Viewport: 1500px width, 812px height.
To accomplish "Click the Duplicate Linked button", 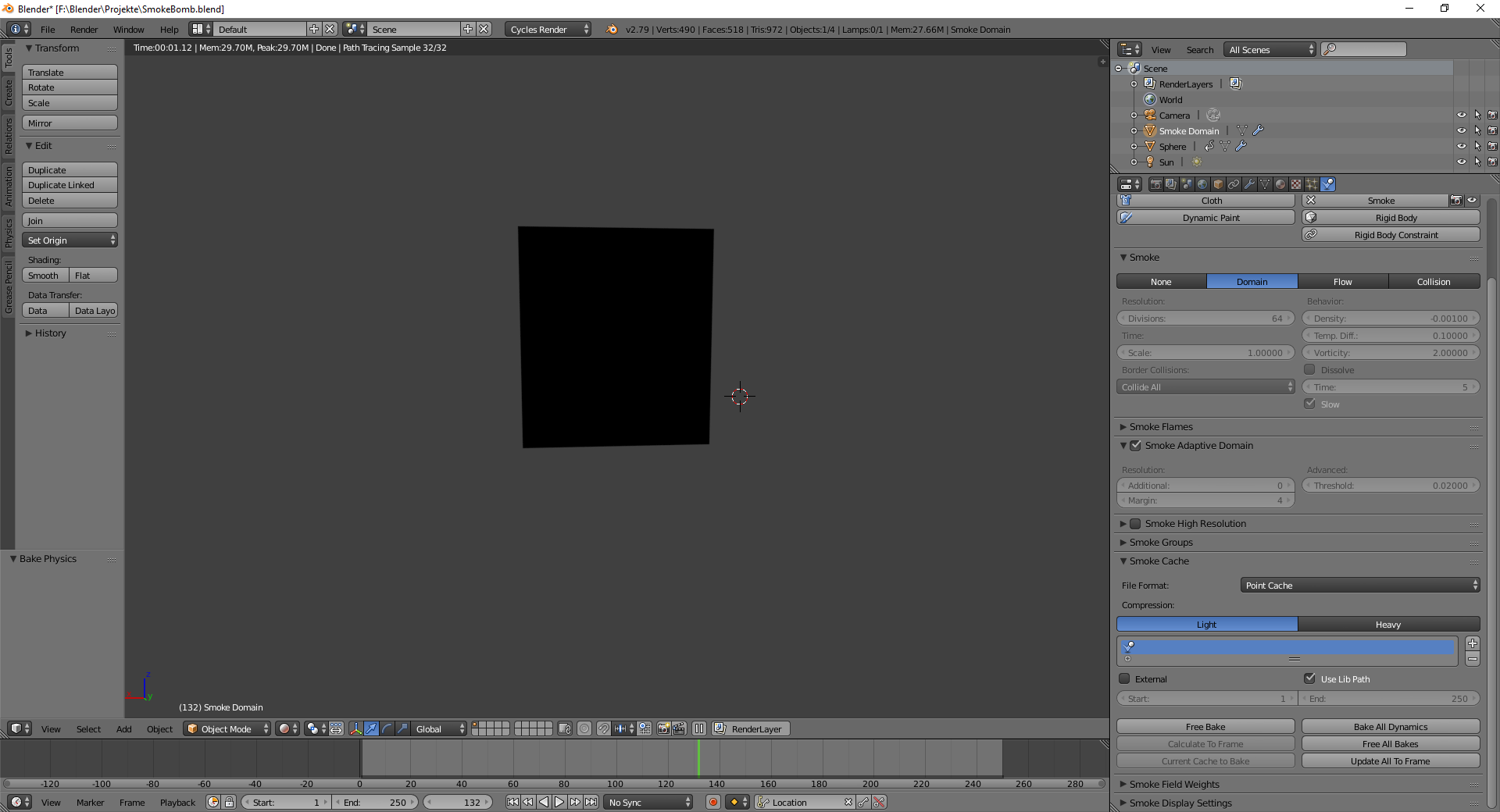I will (70, 185).
